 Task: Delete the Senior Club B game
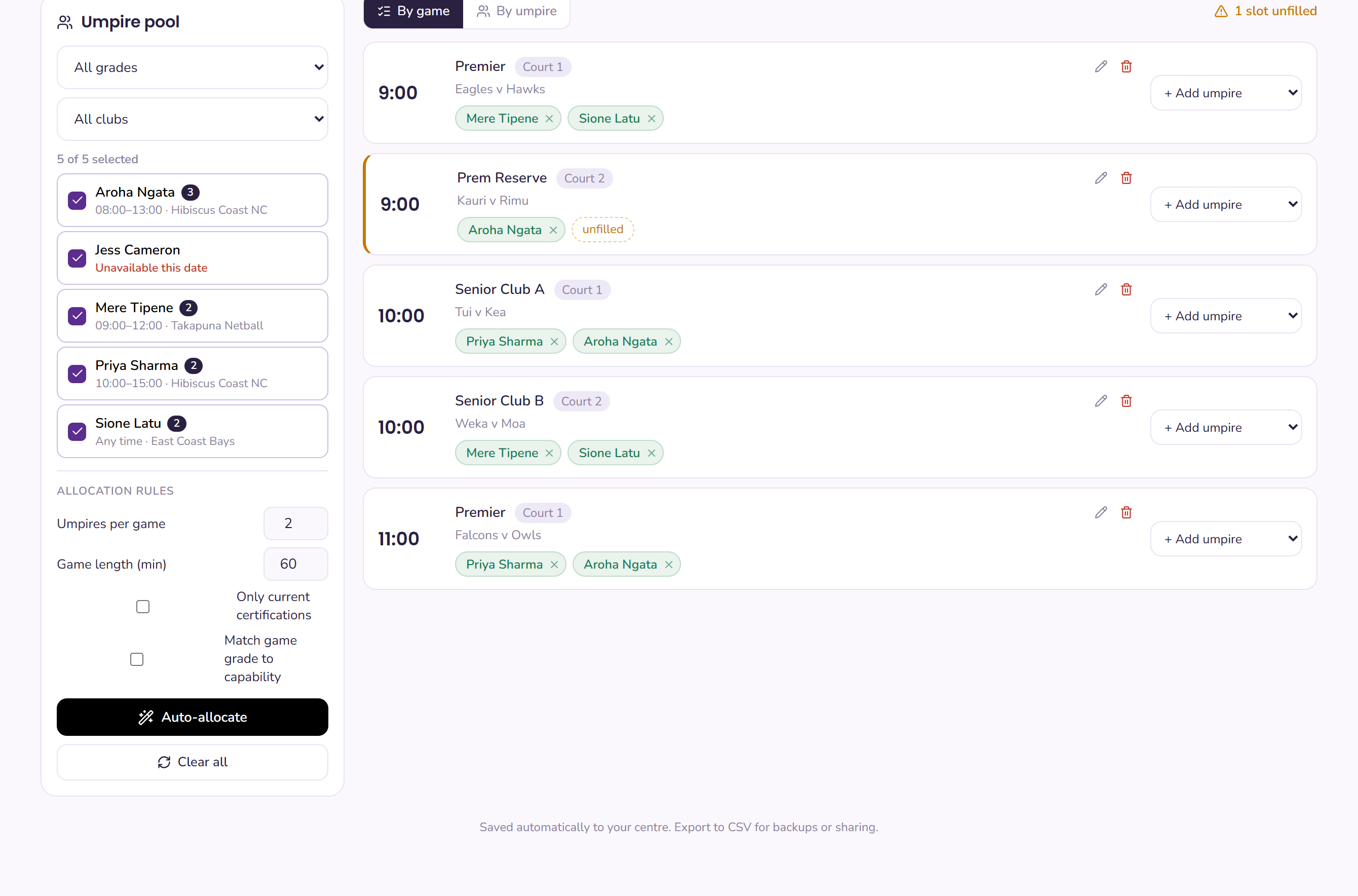coord(1126,401)
